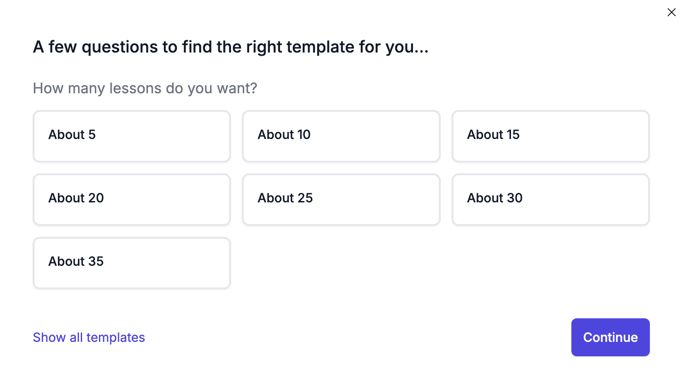Skip the questions and show all templates

(x=89, y=337)
